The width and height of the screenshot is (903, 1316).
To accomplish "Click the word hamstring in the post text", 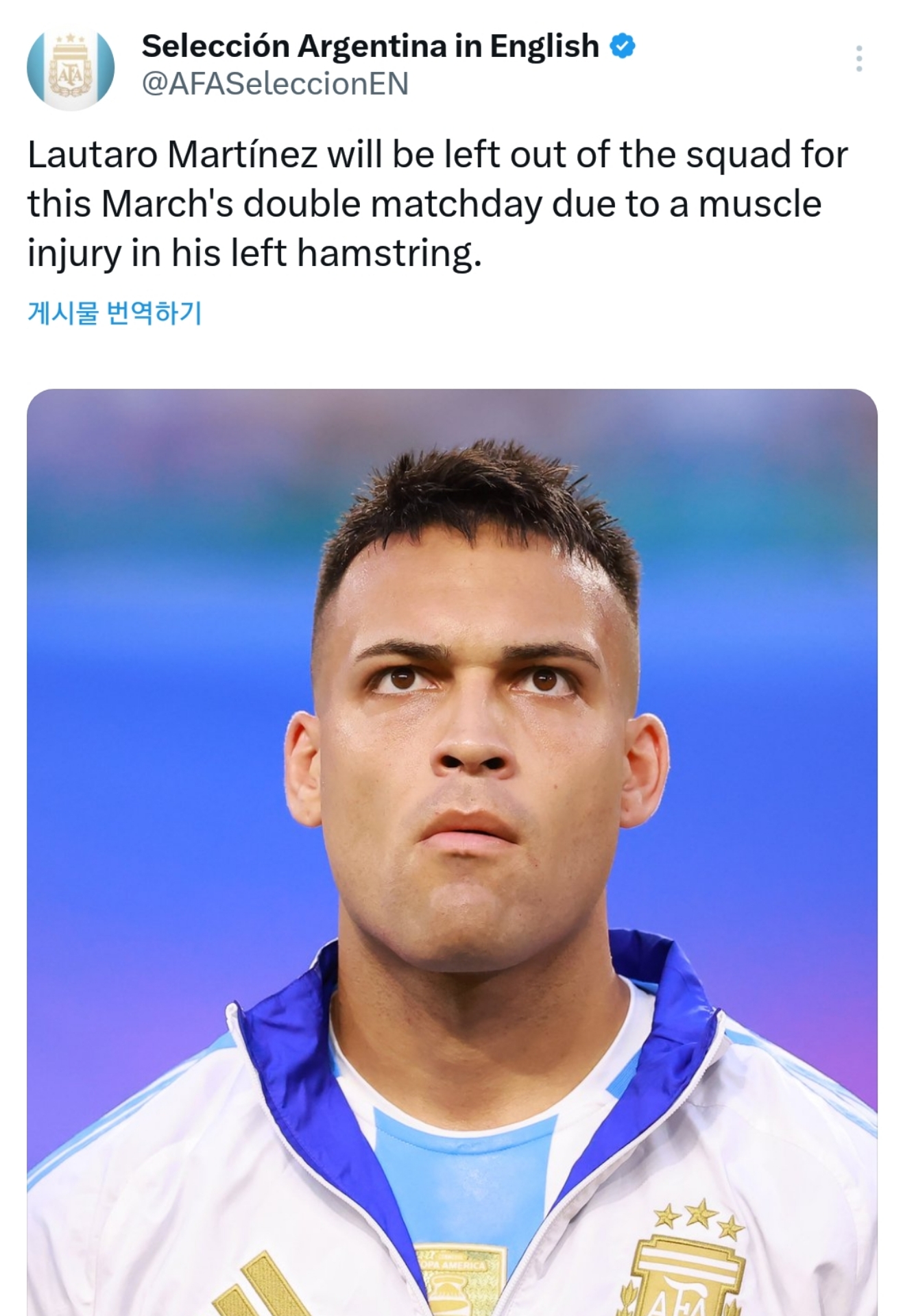I will tap(385, 253).
